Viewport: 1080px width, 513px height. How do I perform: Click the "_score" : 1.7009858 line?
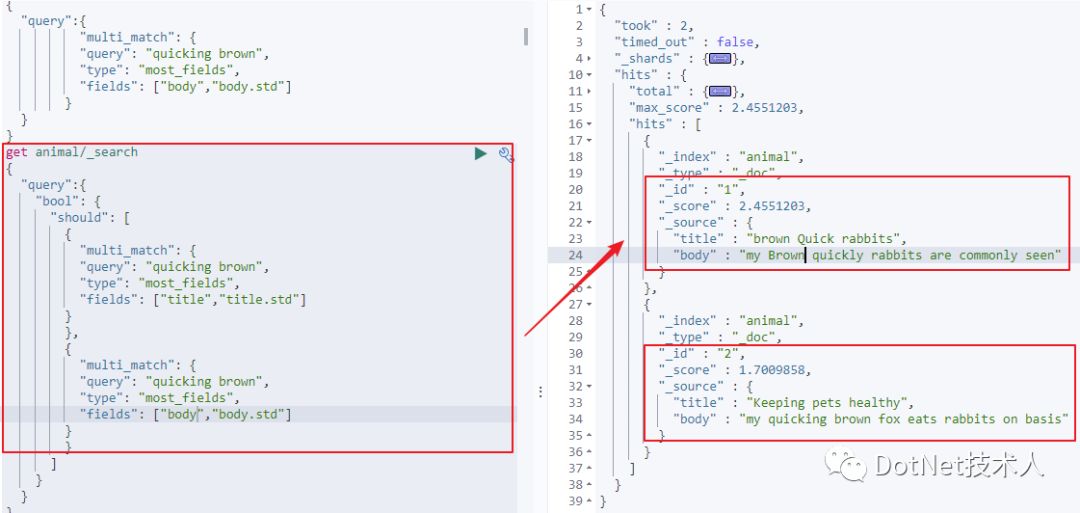(x=734, y=370)
